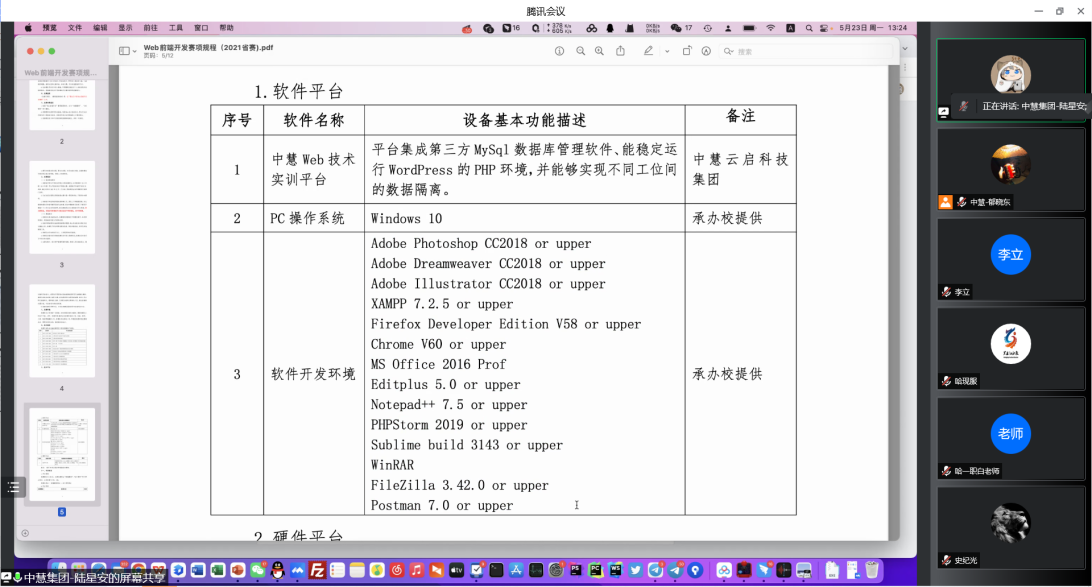Open Twitter from the Dock
This screenshot has width=1092, height=587.
(x=635, y=570)
